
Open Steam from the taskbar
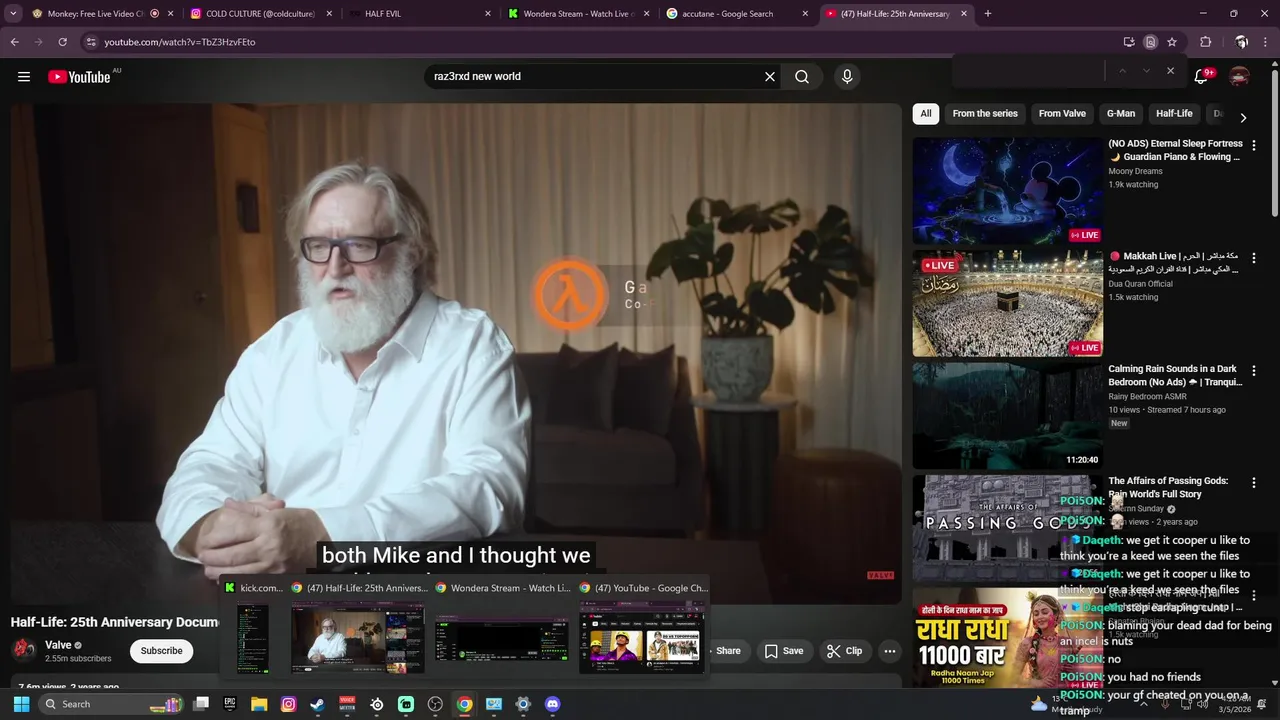pyautogui.click(x=317, y=704)
